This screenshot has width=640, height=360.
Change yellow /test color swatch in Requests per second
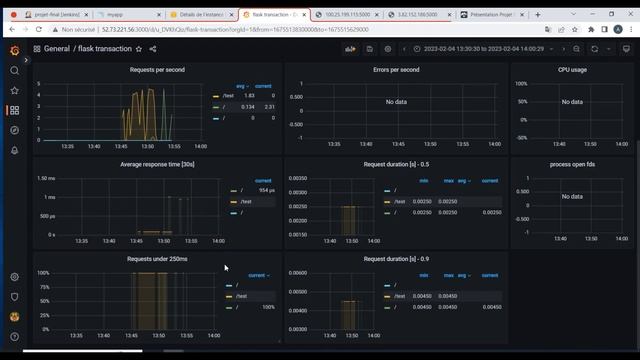(x=216, y=96)
